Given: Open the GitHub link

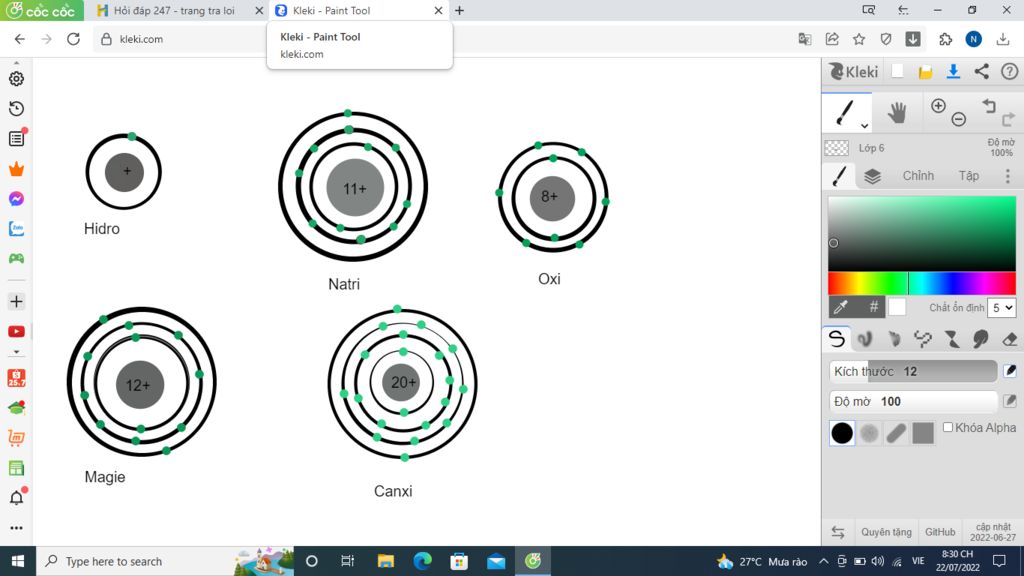Looking at the screenshot, I should pos(940,532).
